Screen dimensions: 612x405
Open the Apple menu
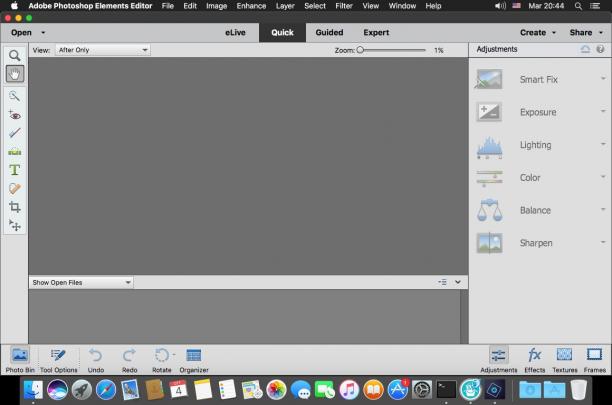coord(14,6)
